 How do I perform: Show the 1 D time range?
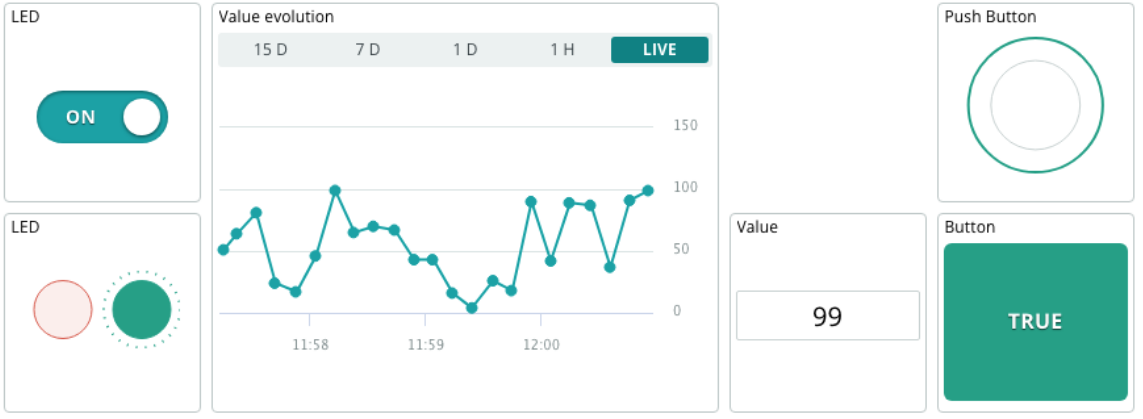465,50
